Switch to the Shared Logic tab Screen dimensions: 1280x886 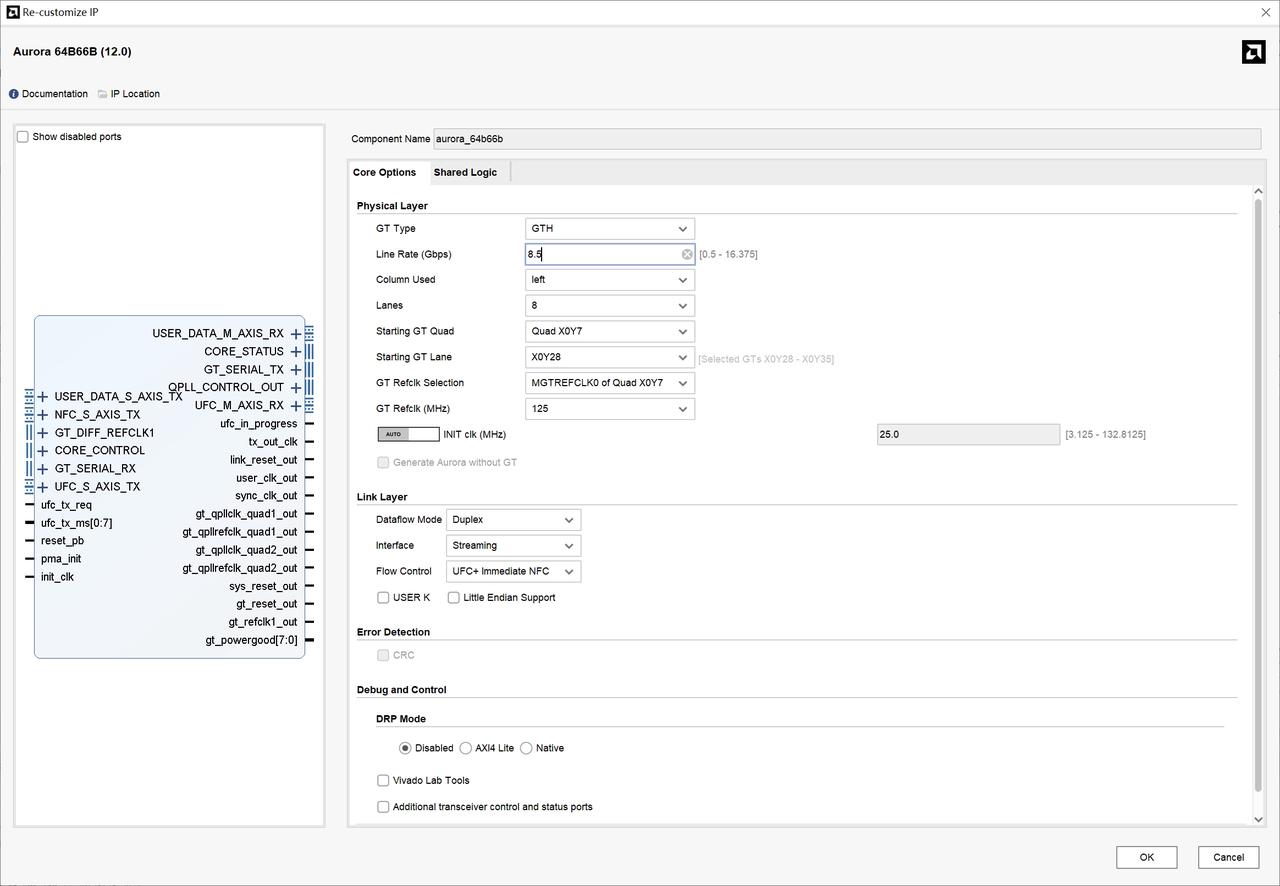pos(465,173)
